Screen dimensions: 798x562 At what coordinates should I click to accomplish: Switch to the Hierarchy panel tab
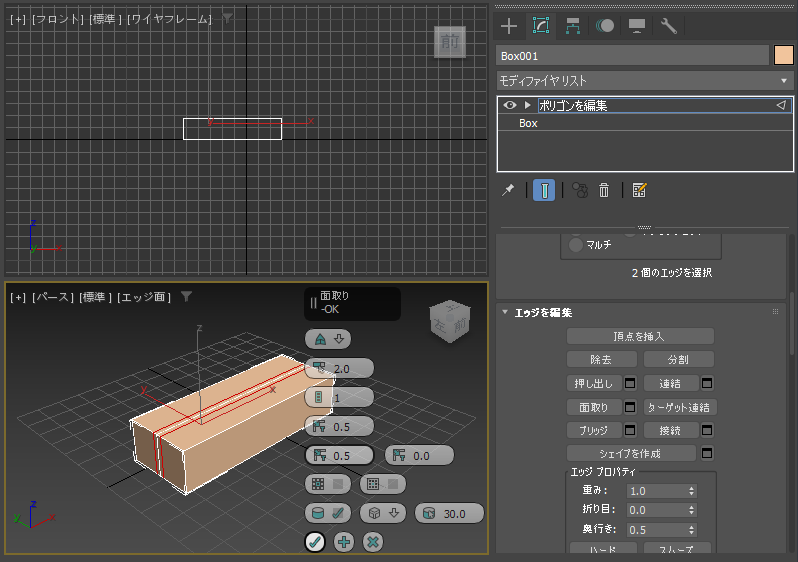[573, 26]
